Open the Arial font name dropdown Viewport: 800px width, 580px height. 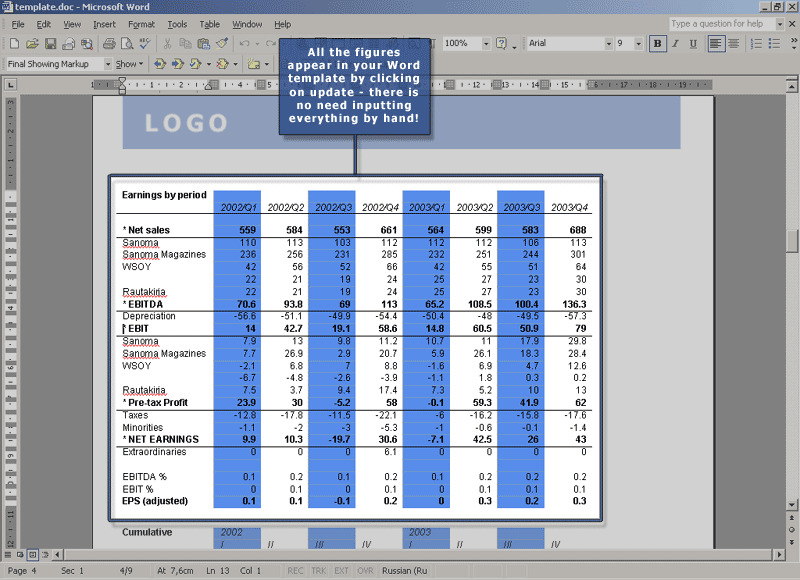click(608, 44)
